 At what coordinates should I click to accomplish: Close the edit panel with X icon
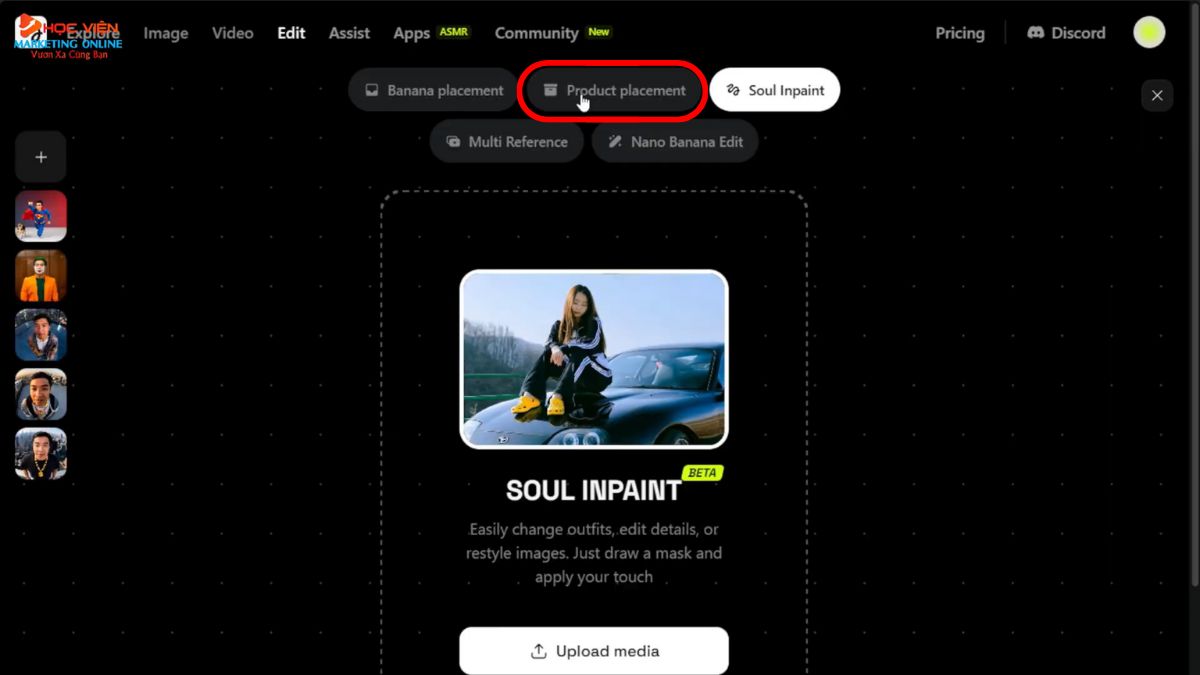click(1157, 95)
